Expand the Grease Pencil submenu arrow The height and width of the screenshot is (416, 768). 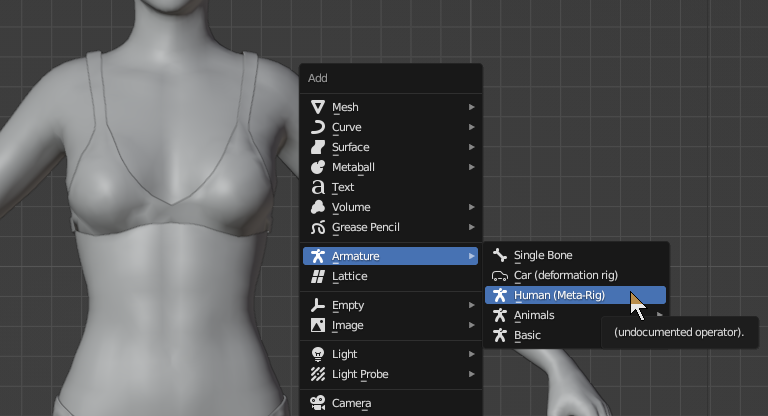pos(471,227)
